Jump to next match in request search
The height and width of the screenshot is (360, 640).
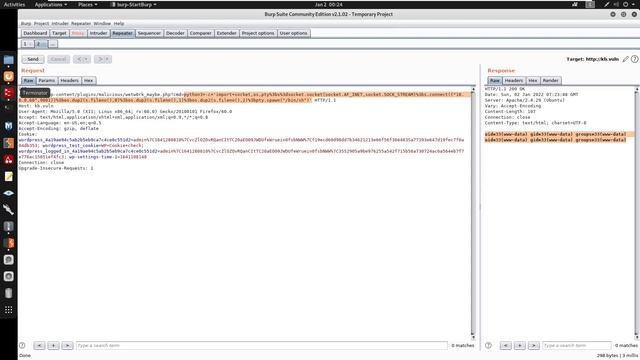pyautogui.click(x=67, y=345)
